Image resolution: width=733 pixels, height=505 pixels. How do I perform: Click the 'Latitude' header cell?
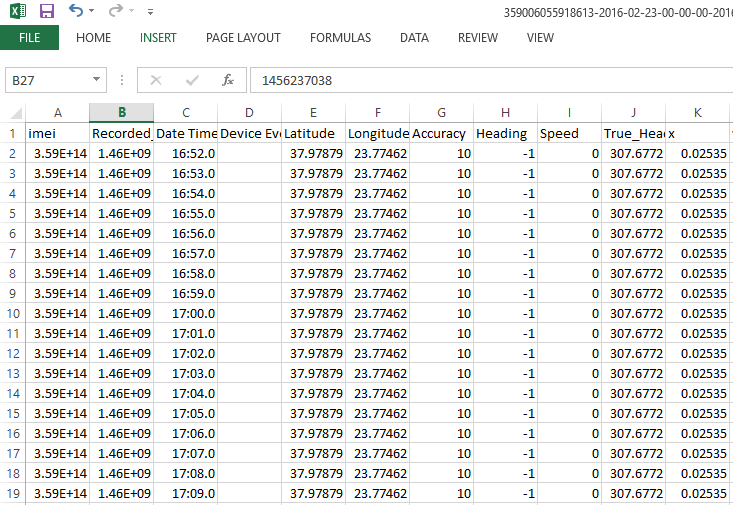coord(314,133)
